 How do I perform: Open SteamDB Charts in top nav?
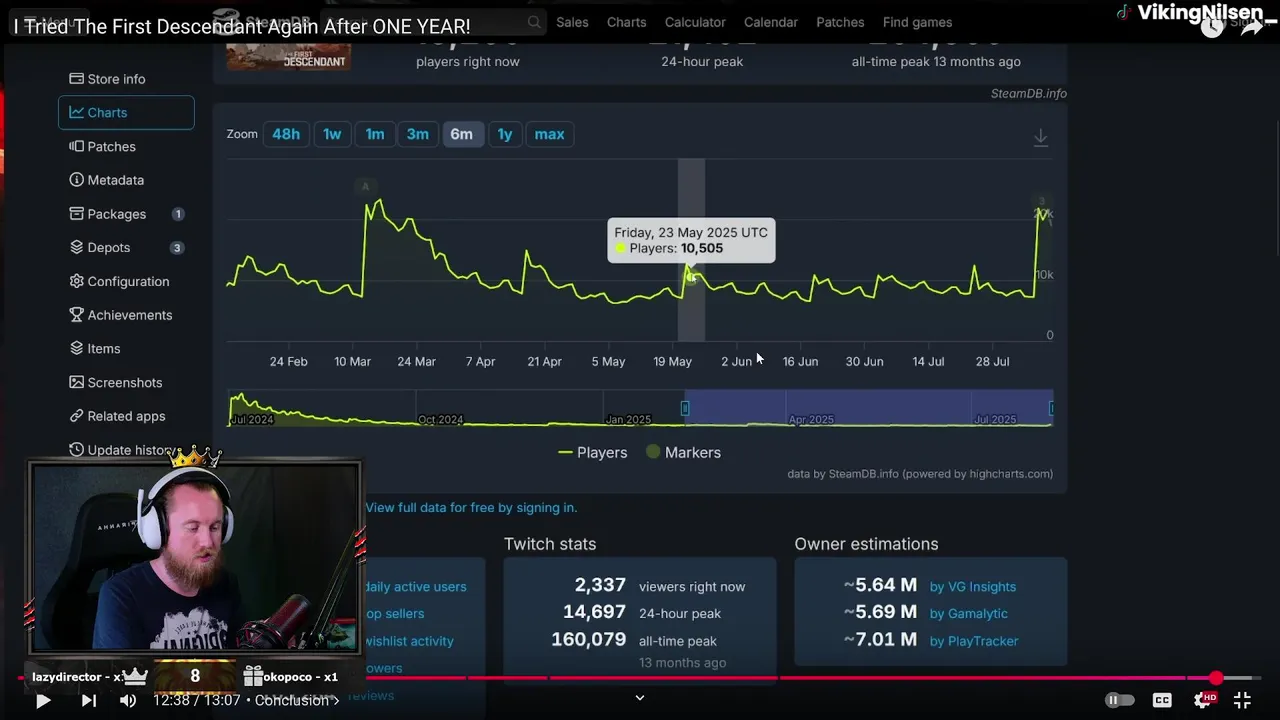click(626, 22)
